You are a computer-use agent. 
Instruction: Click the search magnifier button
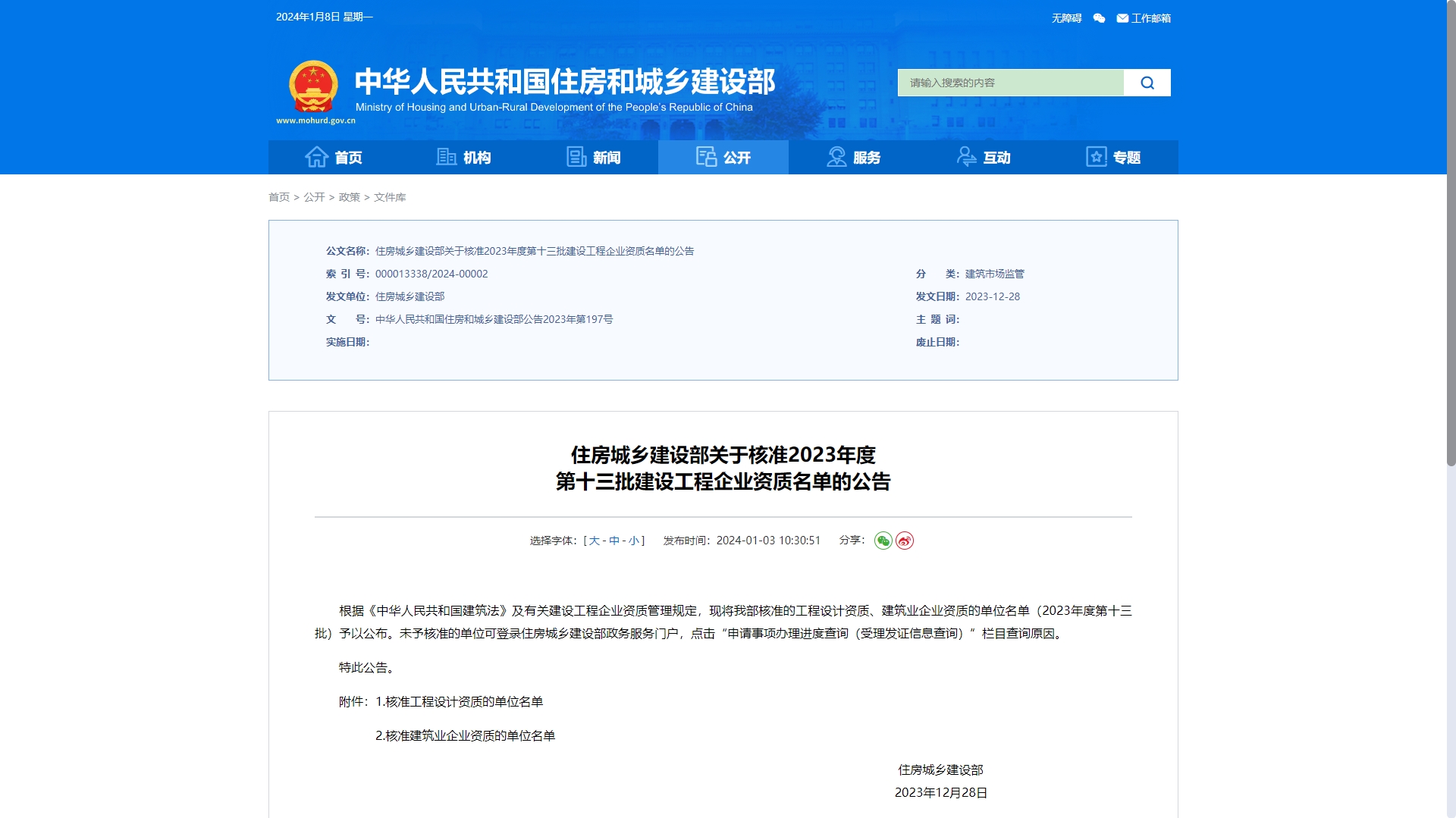(1147, 83)
